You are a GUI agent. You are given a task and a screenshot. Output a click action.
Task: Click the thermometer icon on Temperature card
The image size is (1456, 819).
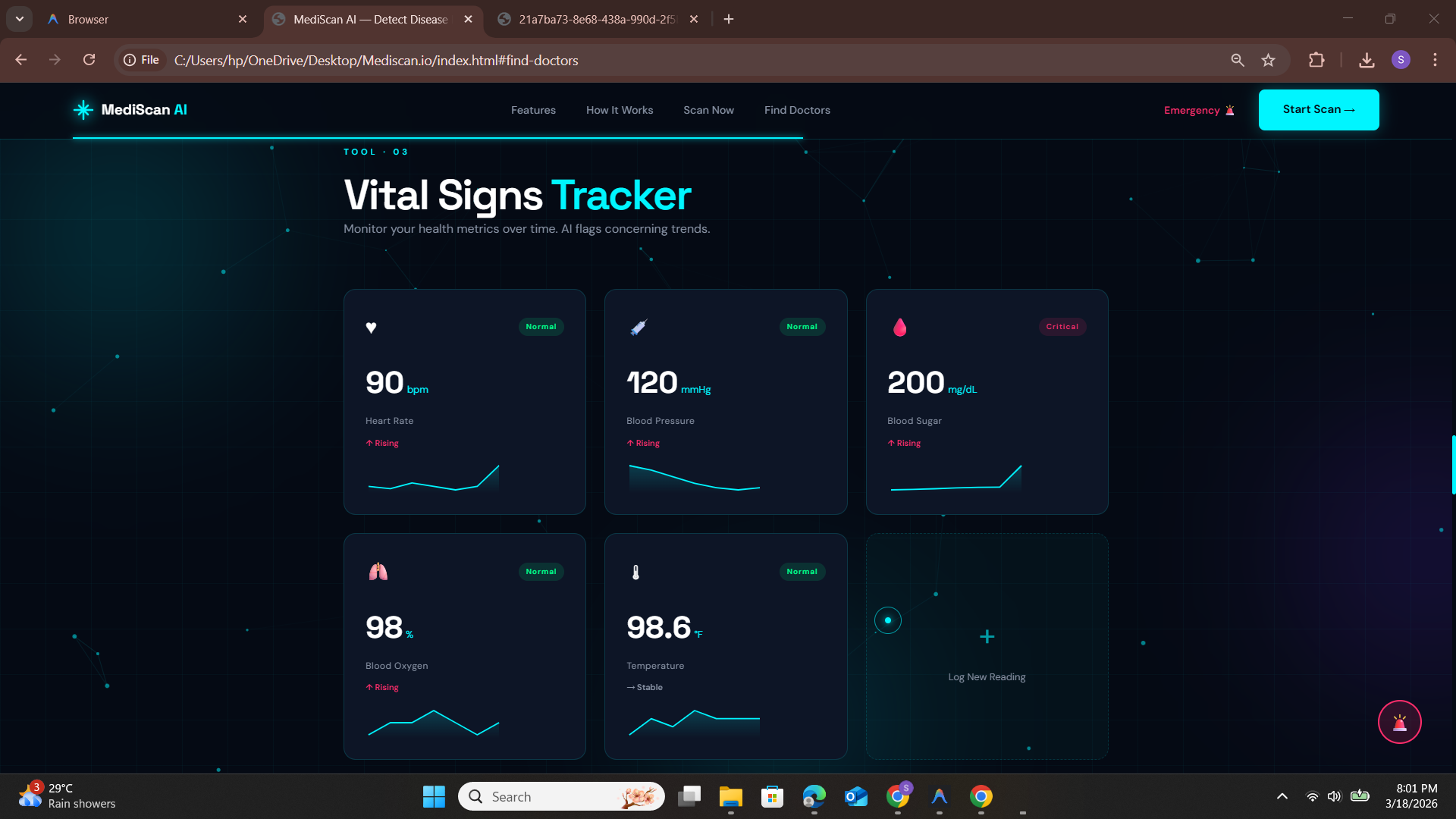coord(635,573)
